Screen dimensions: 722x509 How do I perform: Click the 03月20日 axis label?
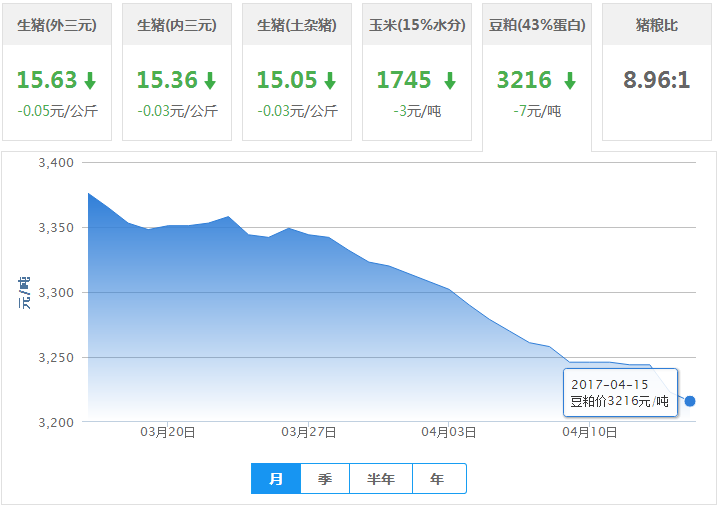click(168, 432)
